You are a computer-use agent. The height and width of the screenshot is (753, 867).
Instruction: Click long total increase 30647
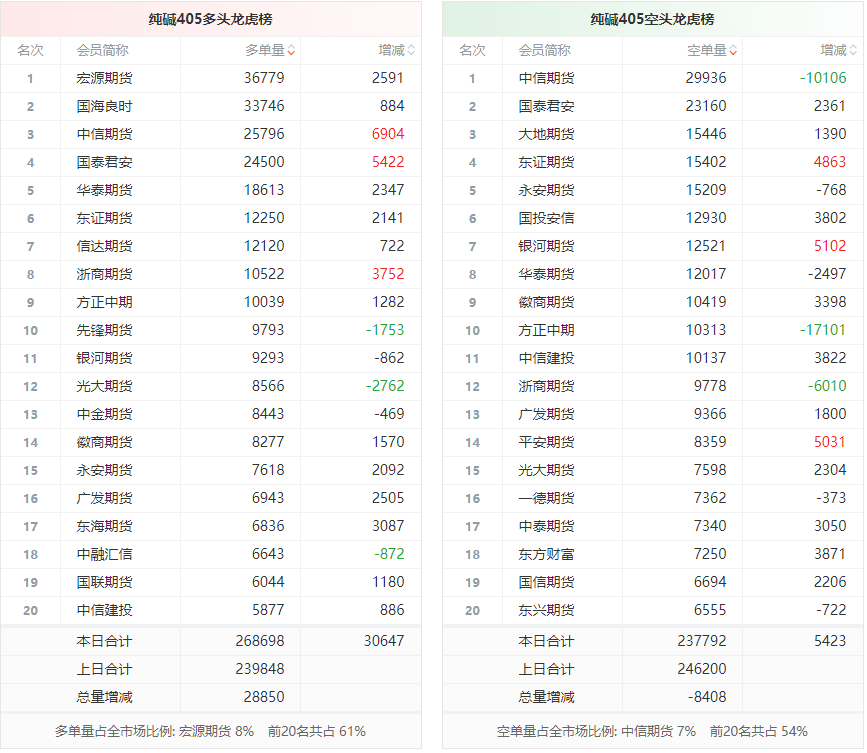click(x=384, y=641)
